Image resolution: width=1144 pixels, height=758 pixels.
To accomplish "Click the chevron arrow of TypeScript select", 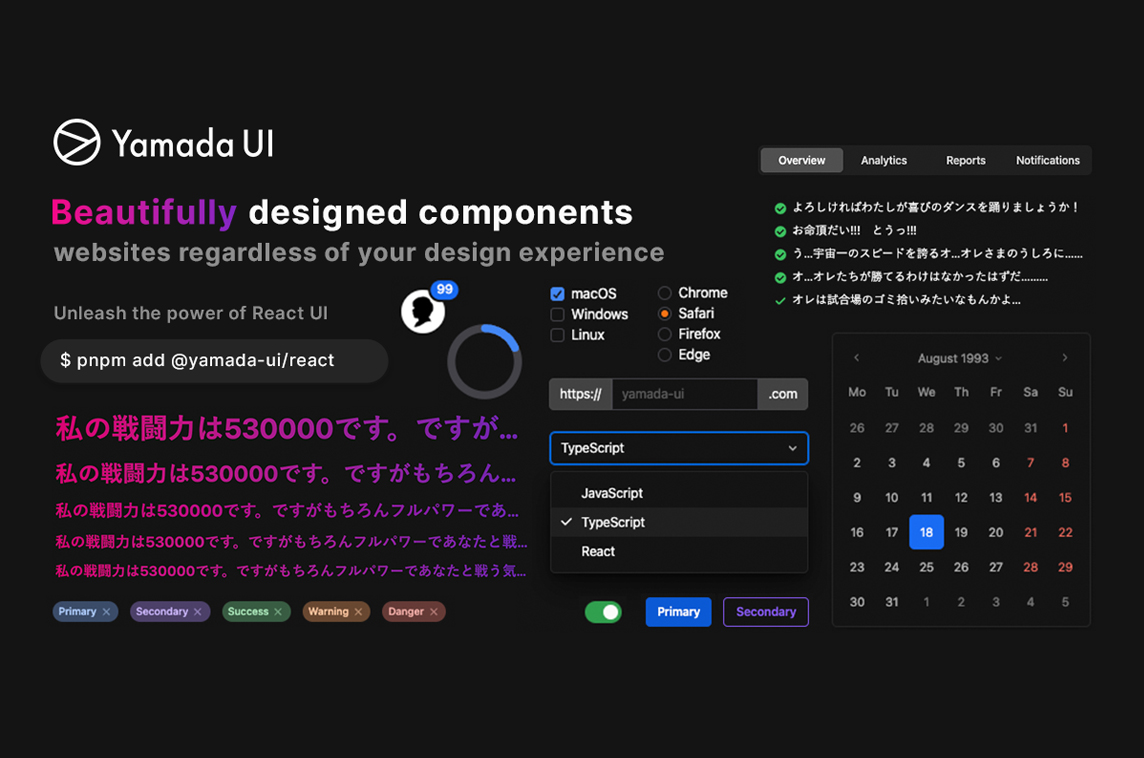I will (x=792, y=448).
